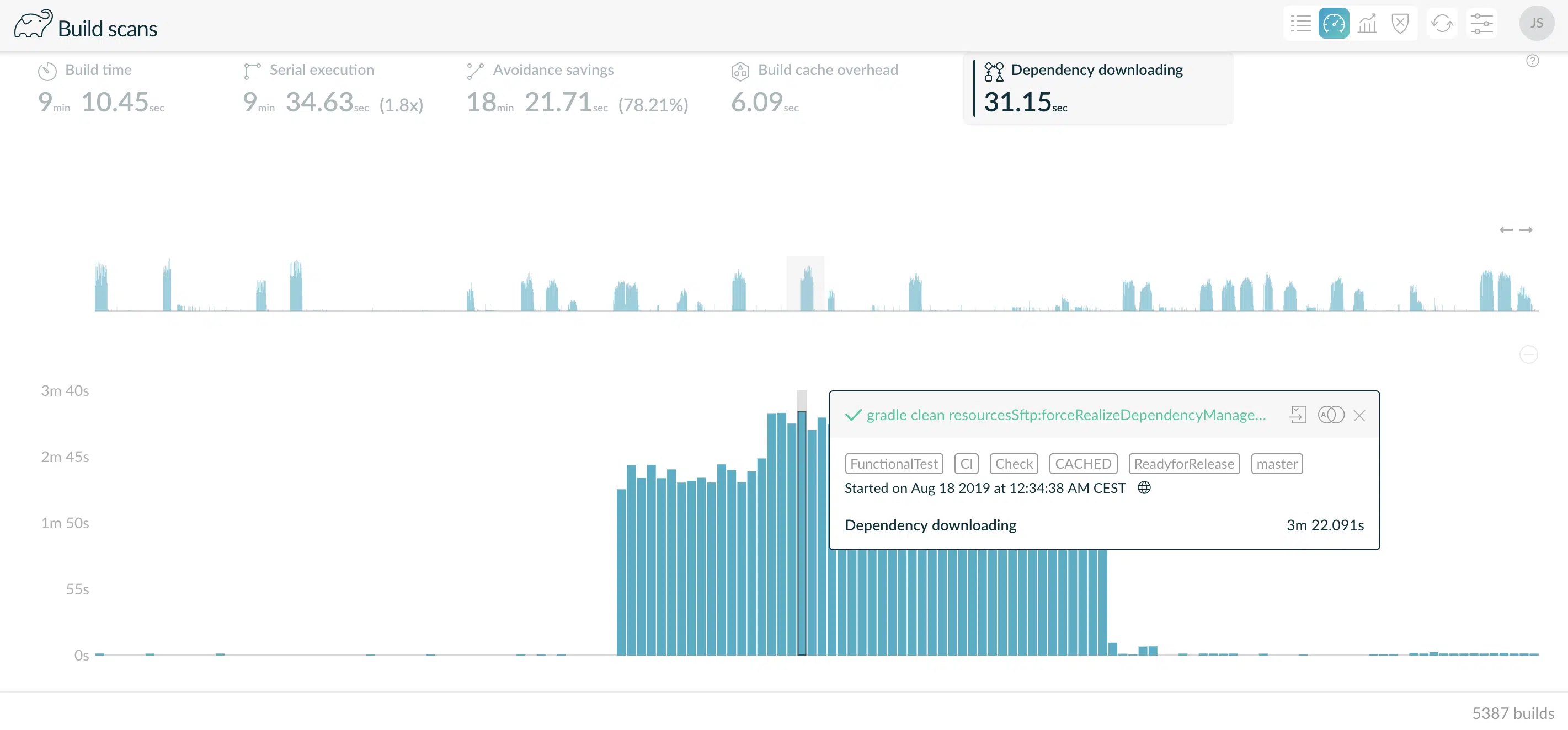
Task: Open the JS user avatar menu
Action: click(x=1537, y=23)
